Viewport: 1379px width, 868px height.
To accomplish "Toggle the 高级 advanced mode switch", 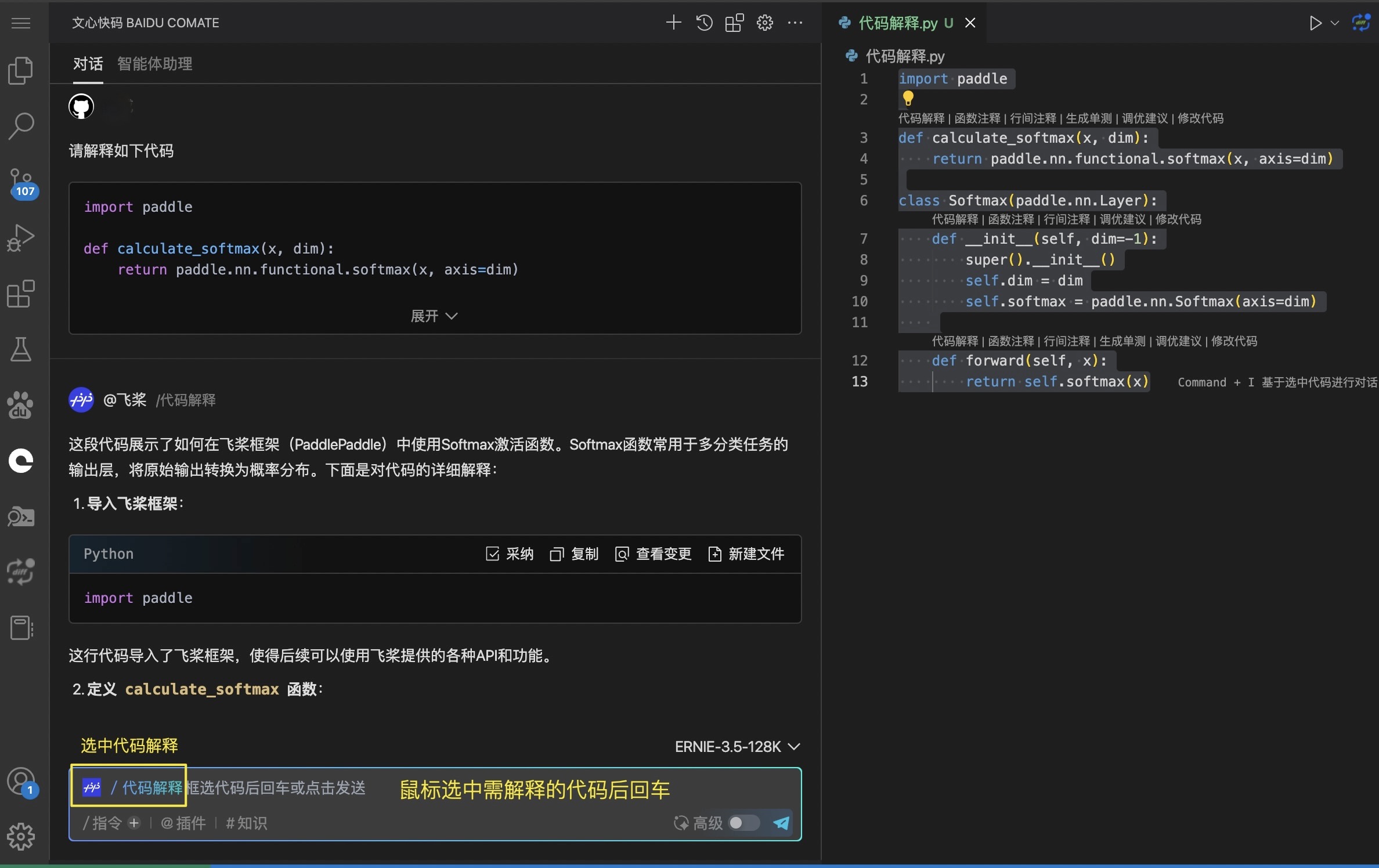I will 744,823.
